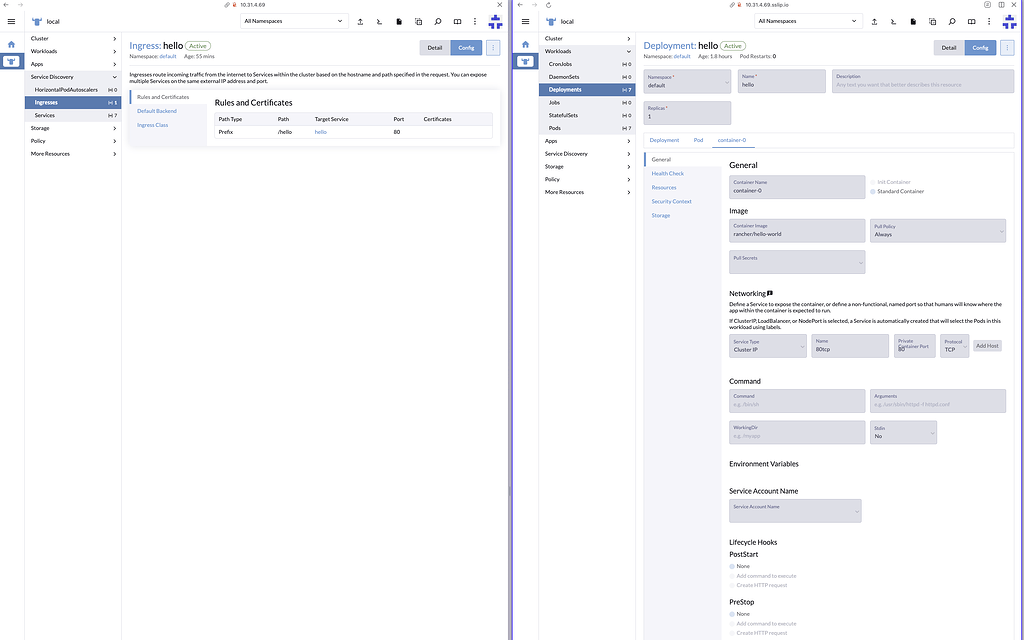
Task: Open the kubectl shell from the toolbar
Action: pos(379,20)
